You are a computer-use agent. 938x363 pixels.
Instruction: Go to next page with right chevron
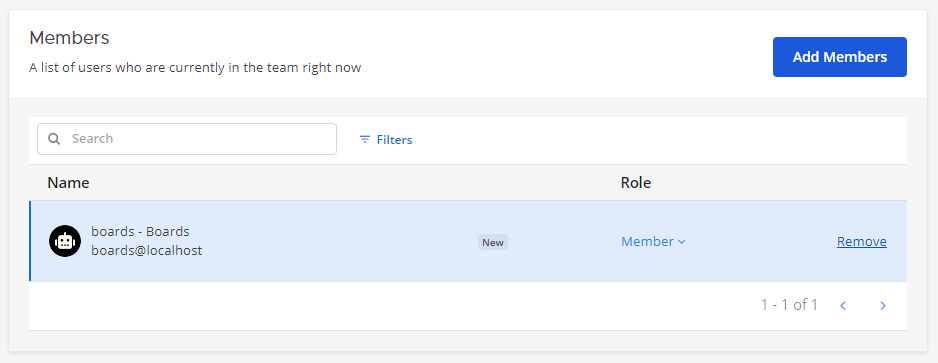[x=883, y=306]
